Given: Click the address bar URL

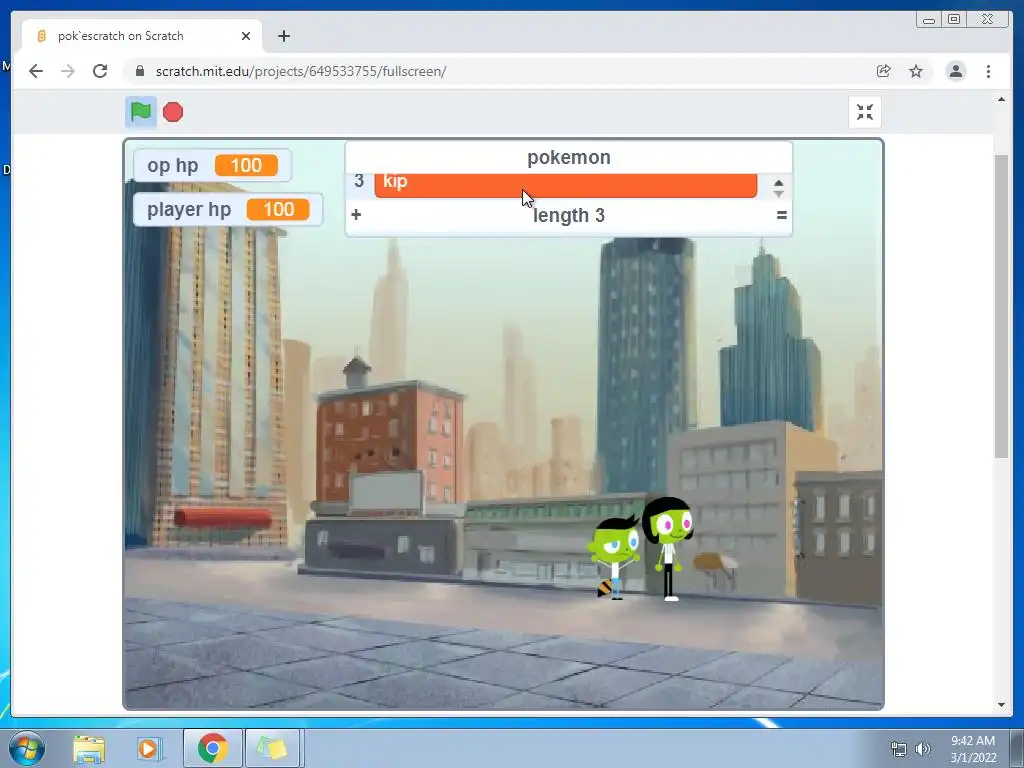Looking at the screenshot, I should pyautogui.click(x=301, y=71).
